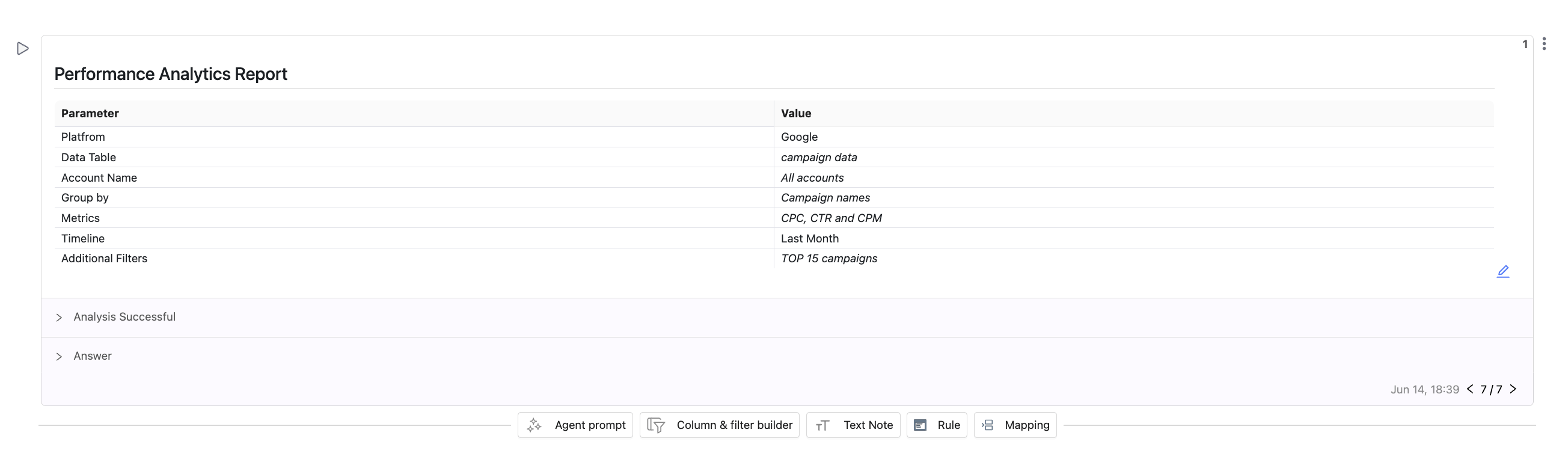Click the Jun 14, 18:39 timestamp

point(1425,390)
